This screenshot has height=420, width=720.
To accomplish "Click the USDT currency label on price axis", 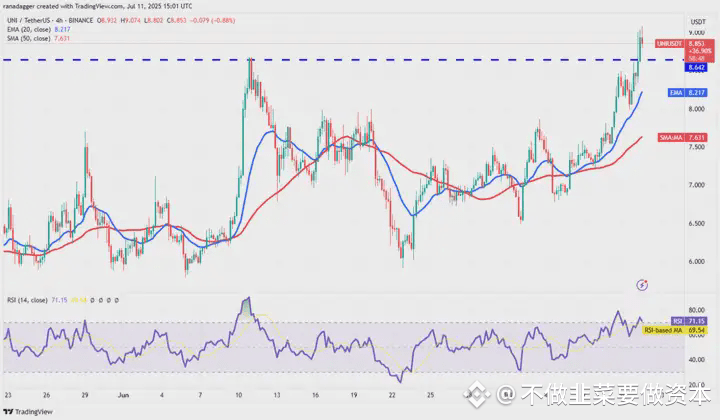I will (x=698, y=22).
